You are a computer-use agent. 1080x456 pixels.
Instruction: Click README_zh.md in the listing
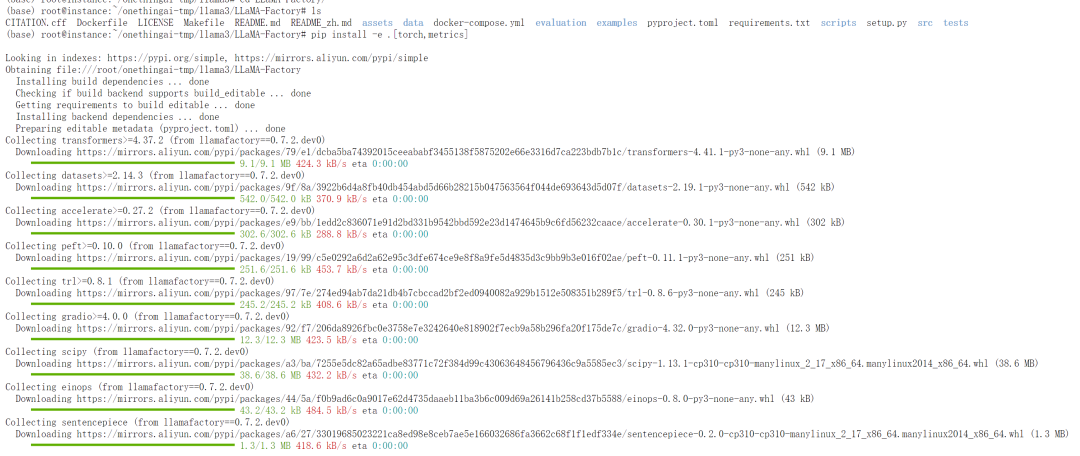pyautogui.click(x=321, y=23)
